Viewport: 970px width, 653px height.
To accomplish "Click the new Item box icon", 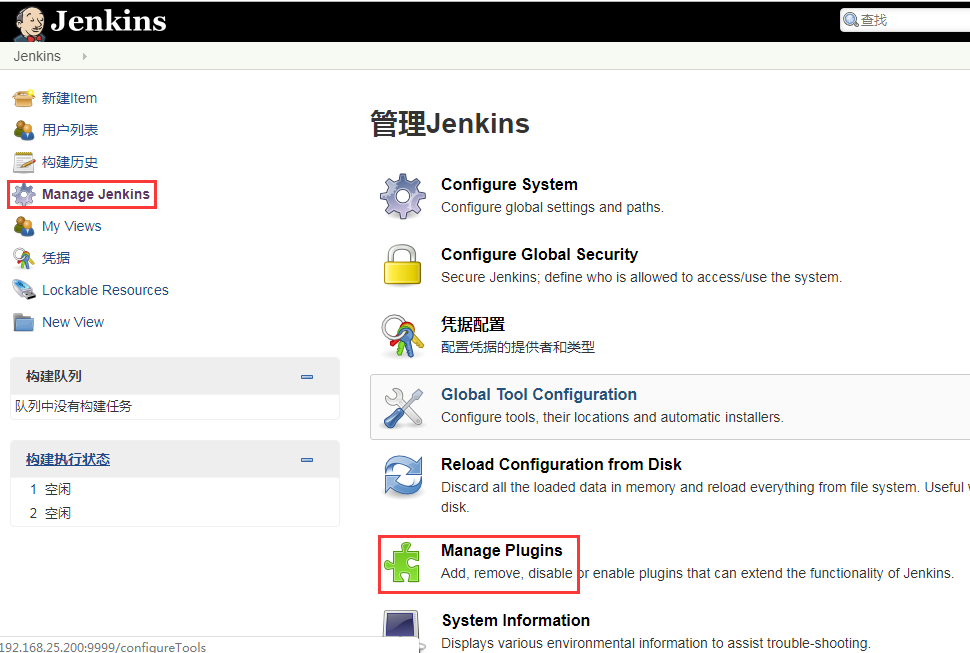I will pos(24,98).
